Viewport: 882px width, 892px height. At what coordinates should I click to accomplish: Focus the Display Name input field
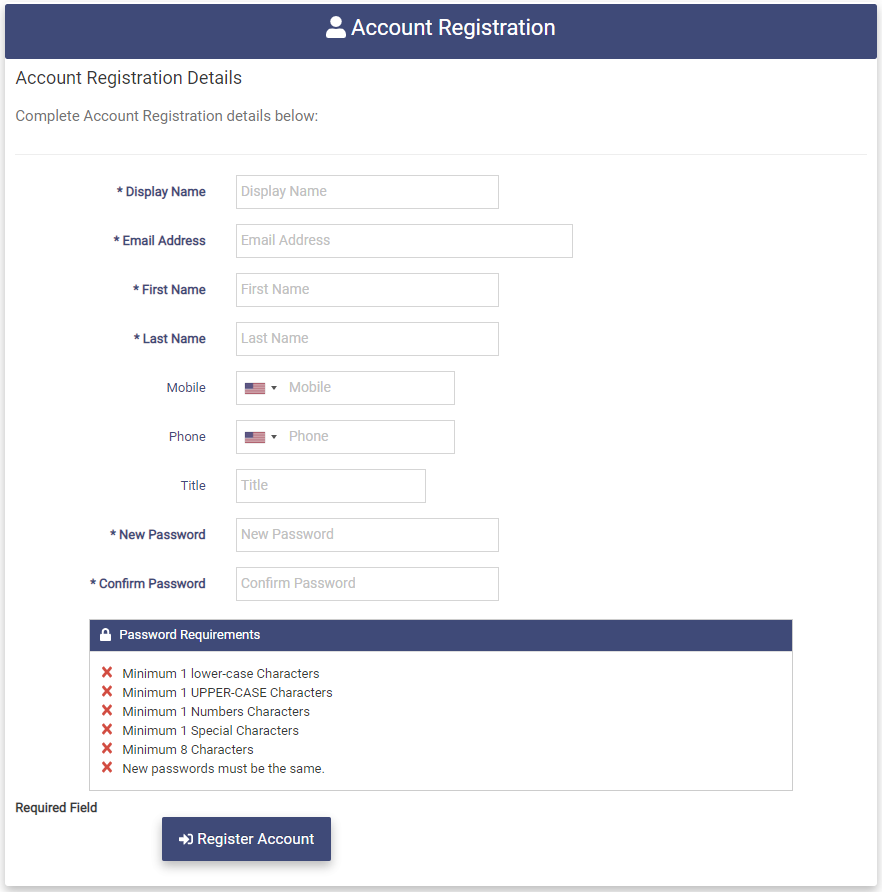[x=367, y=192]
